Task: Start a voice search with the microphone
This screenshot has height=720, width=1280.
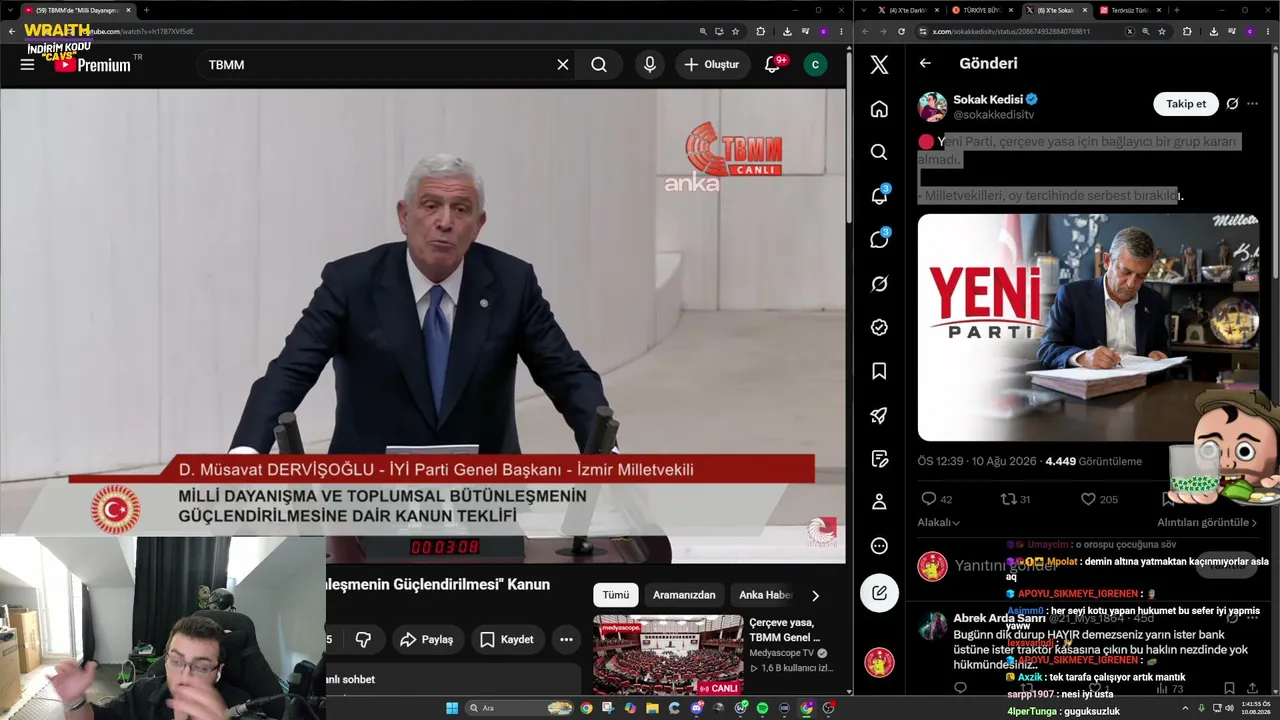Action: (x=650, y=65)
